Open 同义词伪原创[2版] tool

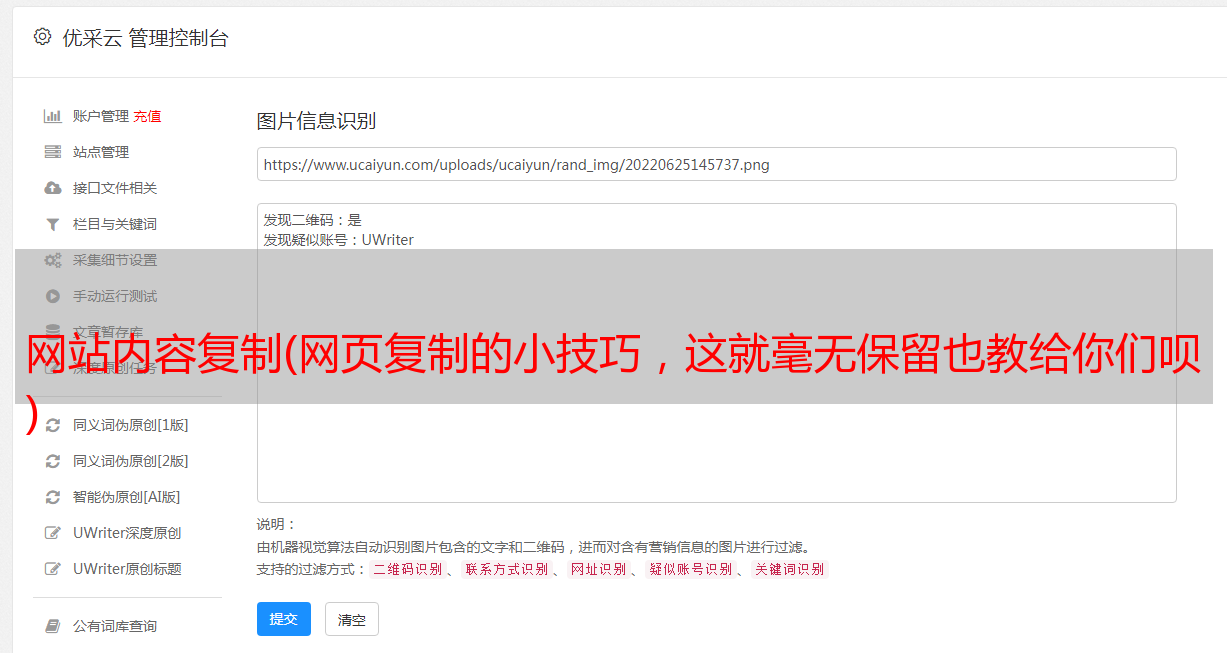131,461
